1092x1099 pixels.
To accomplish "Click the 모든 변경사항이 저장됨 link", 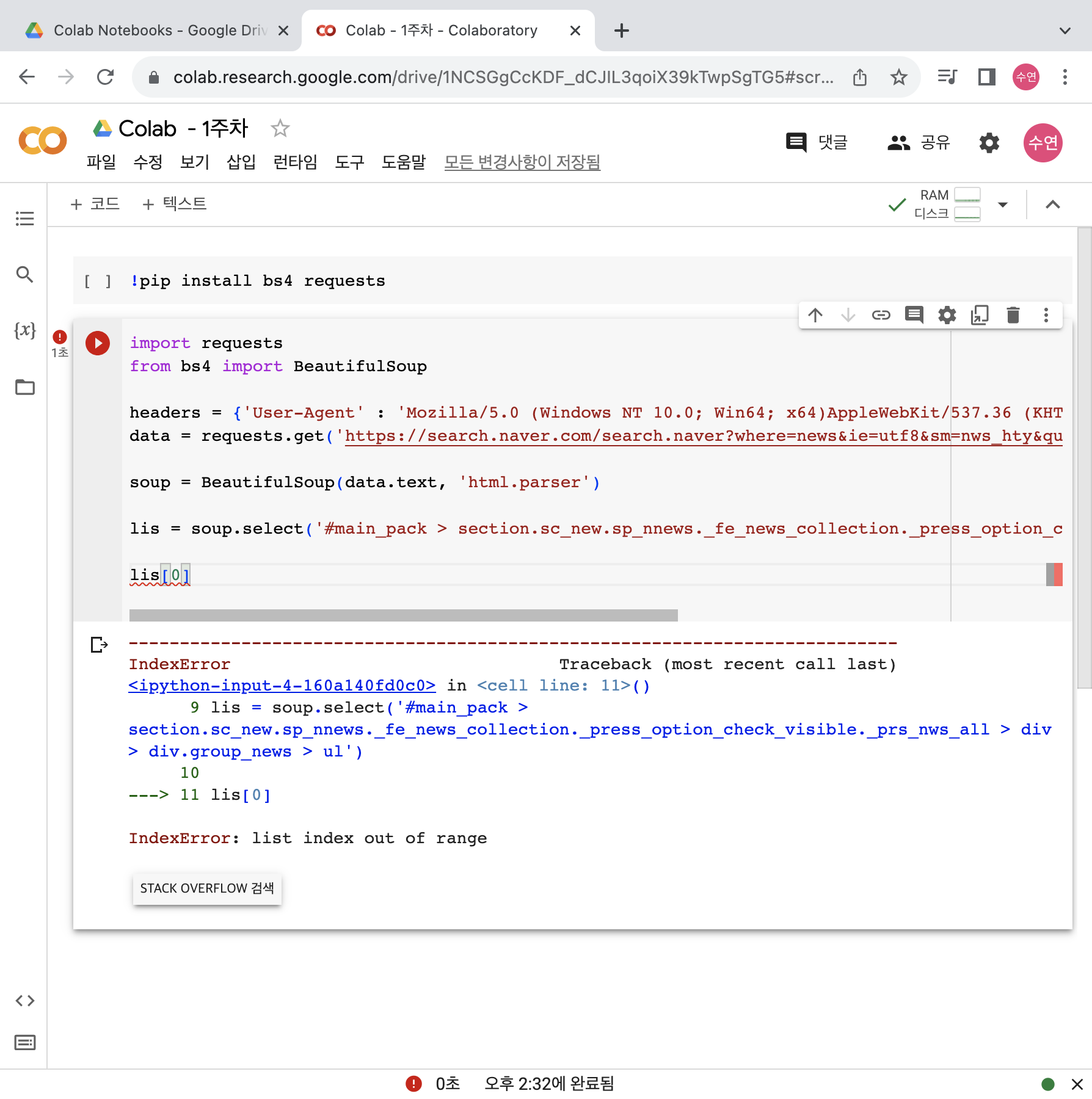I will tap(522, 162).
